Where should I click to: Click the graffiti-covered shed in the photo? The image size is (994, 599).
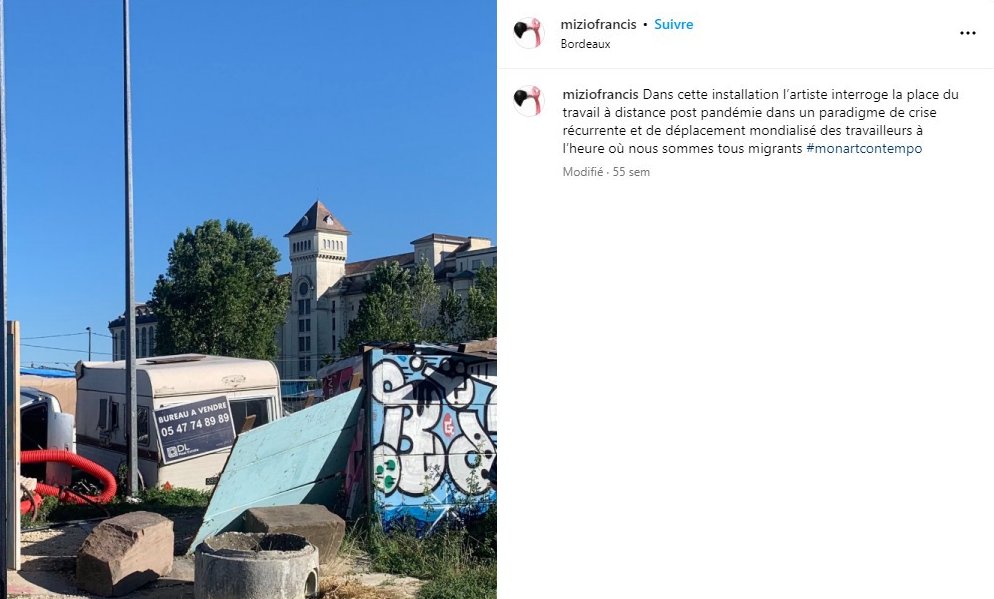tap(431, 437)
